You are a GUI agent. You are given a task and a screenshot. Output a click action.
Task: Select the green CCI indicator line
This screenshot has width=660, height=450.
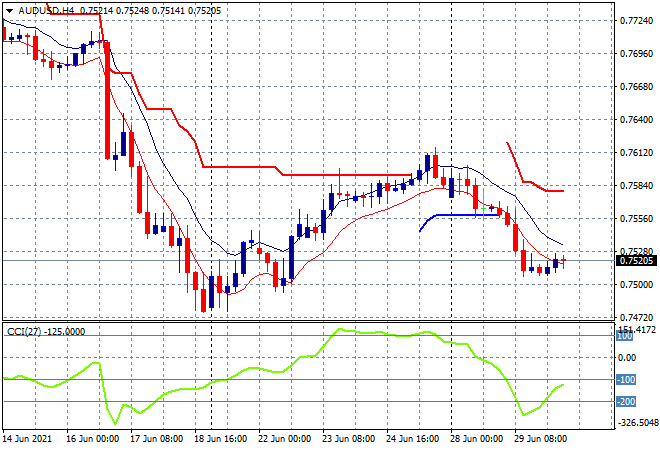284,372
